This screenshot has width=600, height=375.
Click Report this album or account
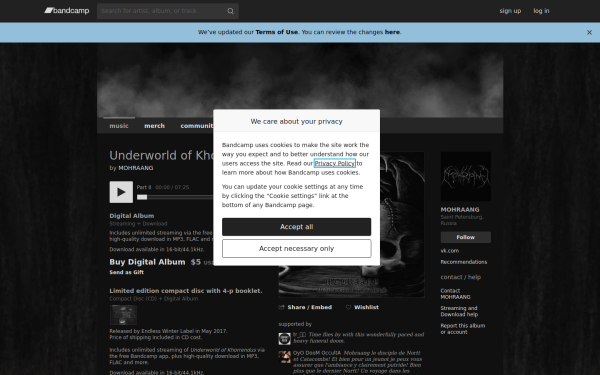[x=463, y=329]
